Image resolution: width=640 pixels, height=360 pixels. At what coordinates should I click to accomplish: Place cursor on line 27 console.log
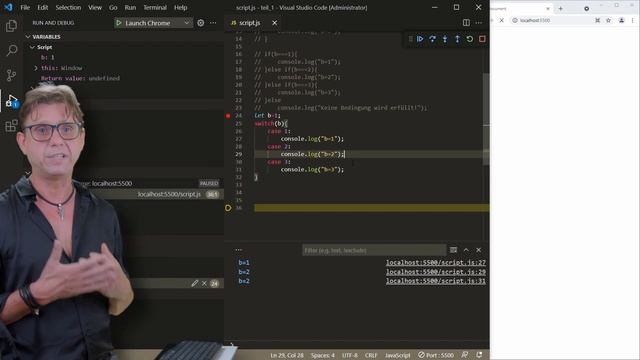(x=312, y=139)
